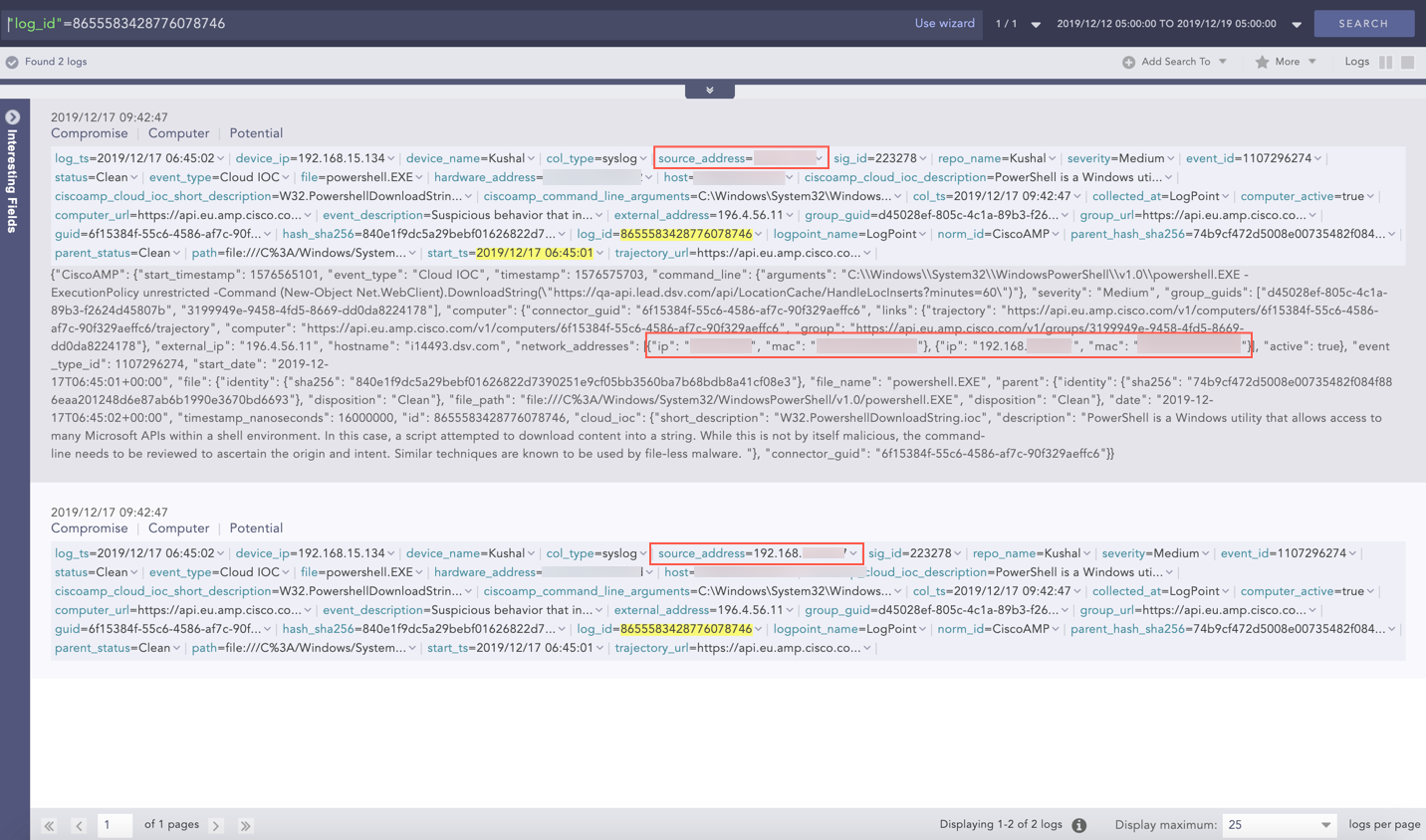
Task: Jump to first page with double-left arrow
Action: point(48,825)
